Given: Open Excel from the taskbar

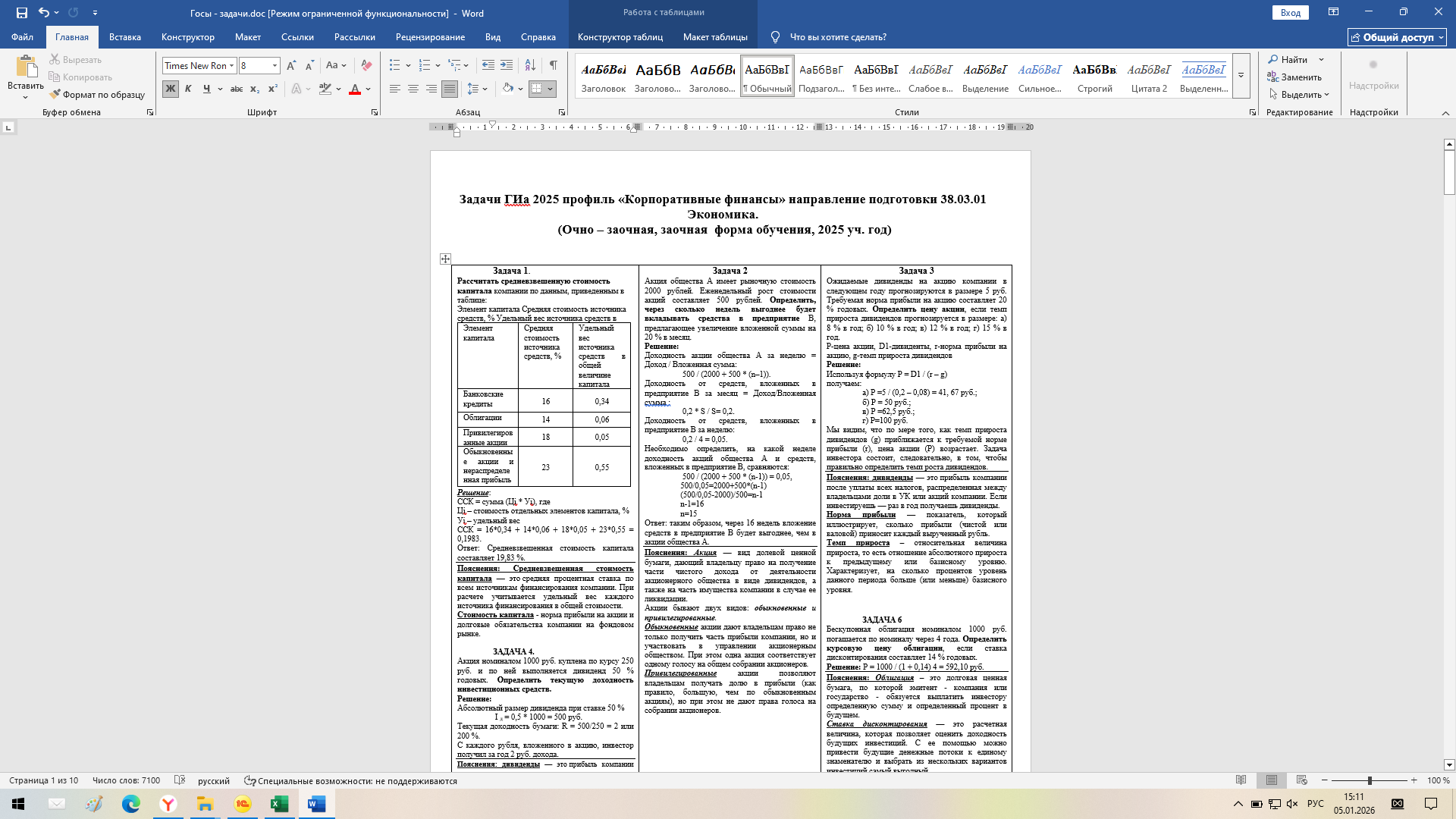Looking at the screenshot, I should (279, 804).
